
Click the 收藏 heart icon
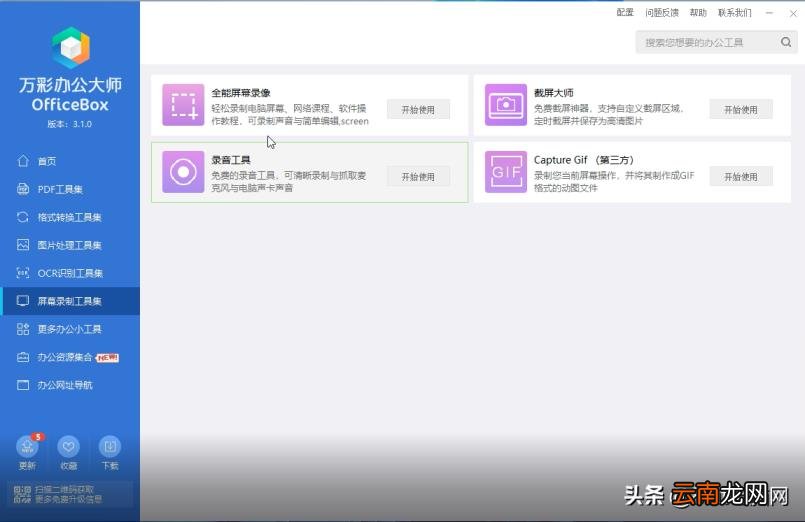[x=68, y=447]
